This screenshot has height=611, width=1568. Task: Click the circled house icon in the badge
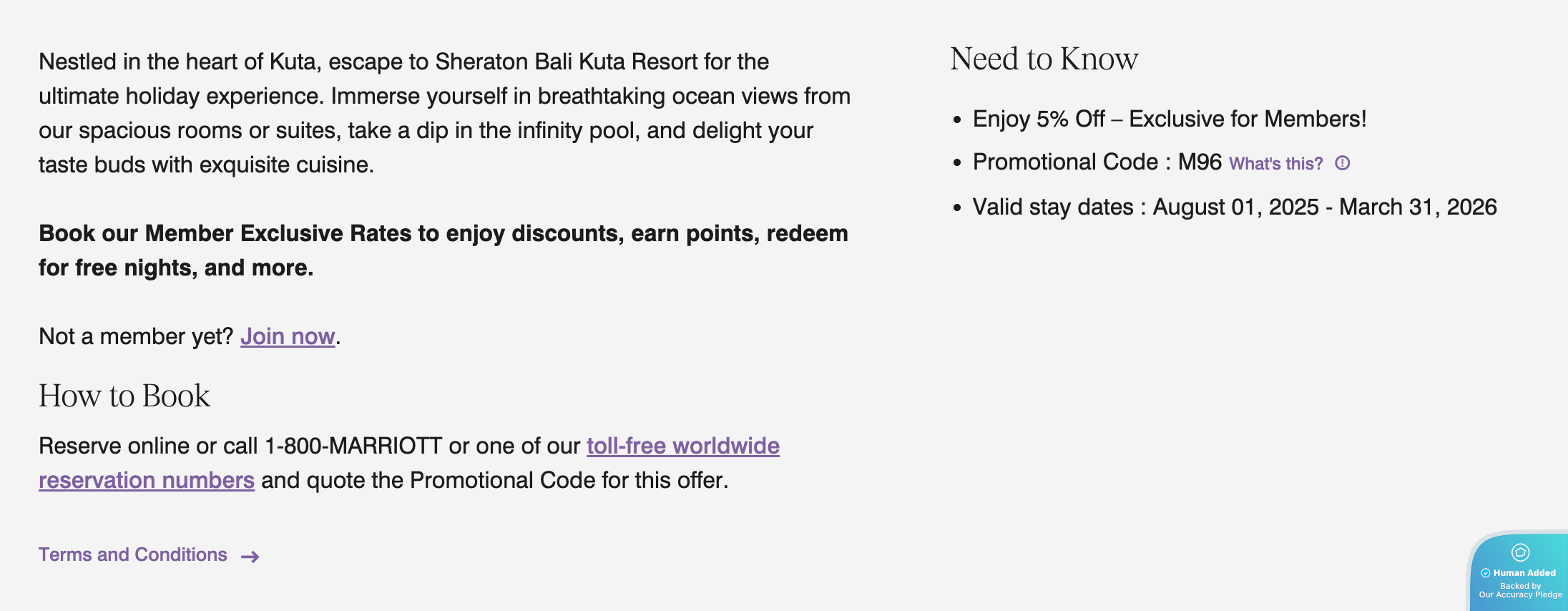click(x=1520, y=552)
